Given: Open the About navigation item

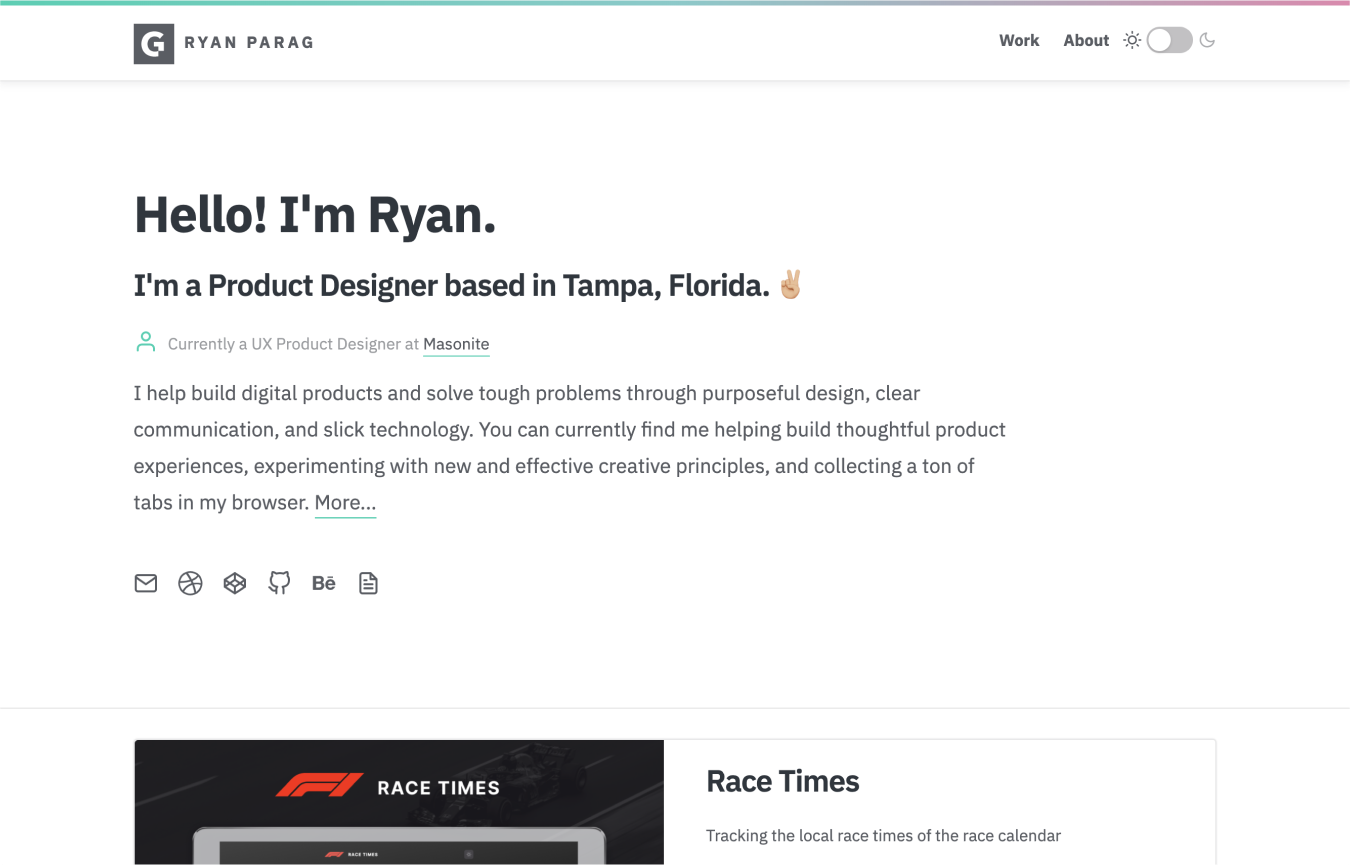Looking at the screenshot, I should pos(1086,40).
